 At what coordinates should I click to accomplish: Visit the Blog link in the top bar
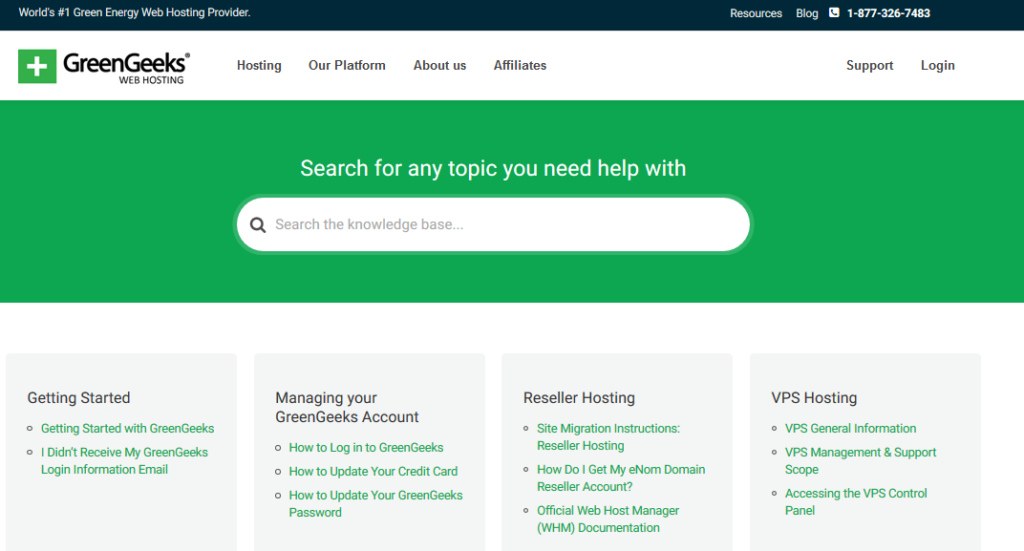(x=807, y=13)
